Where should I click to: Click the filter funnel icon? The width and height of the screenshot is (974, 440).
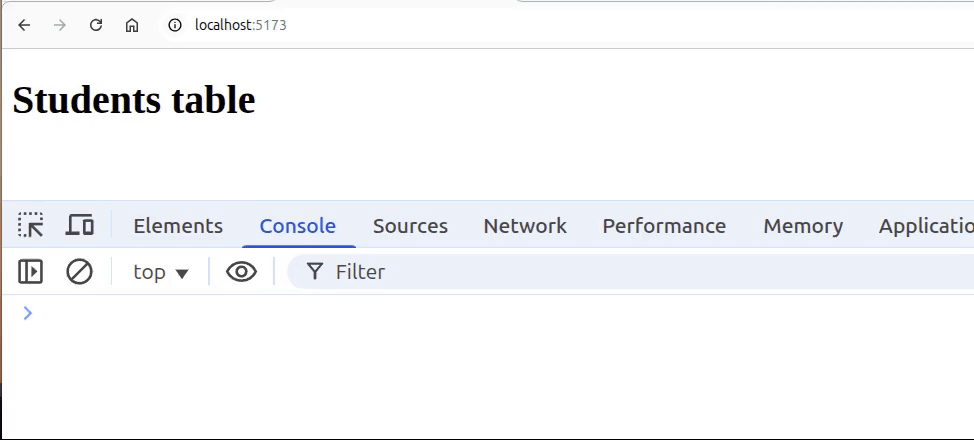[x=315, y=271]
